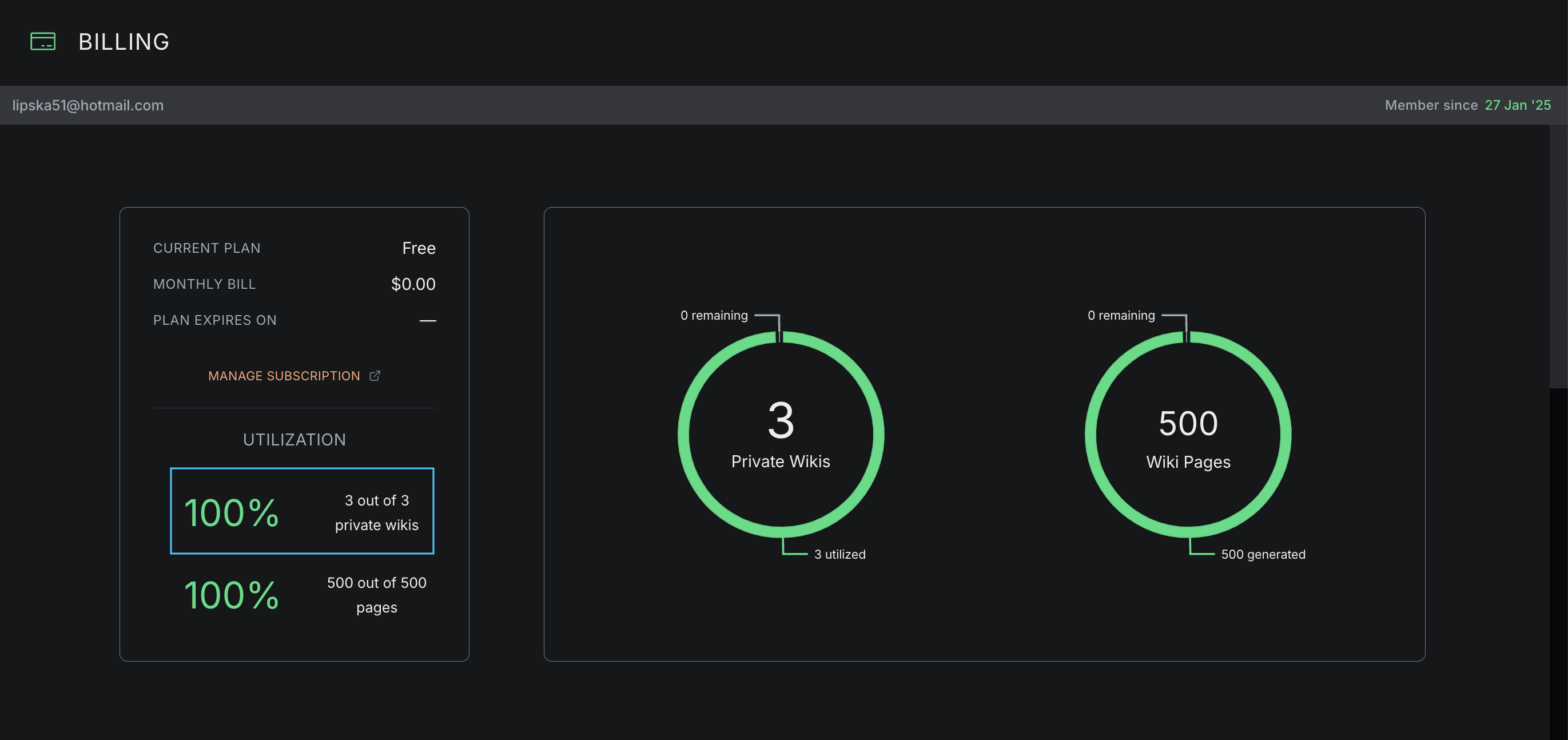Click 0 remaining label above Wiki Pages chart
The height and width of the screenshot is (740, 1568).
1121,315
